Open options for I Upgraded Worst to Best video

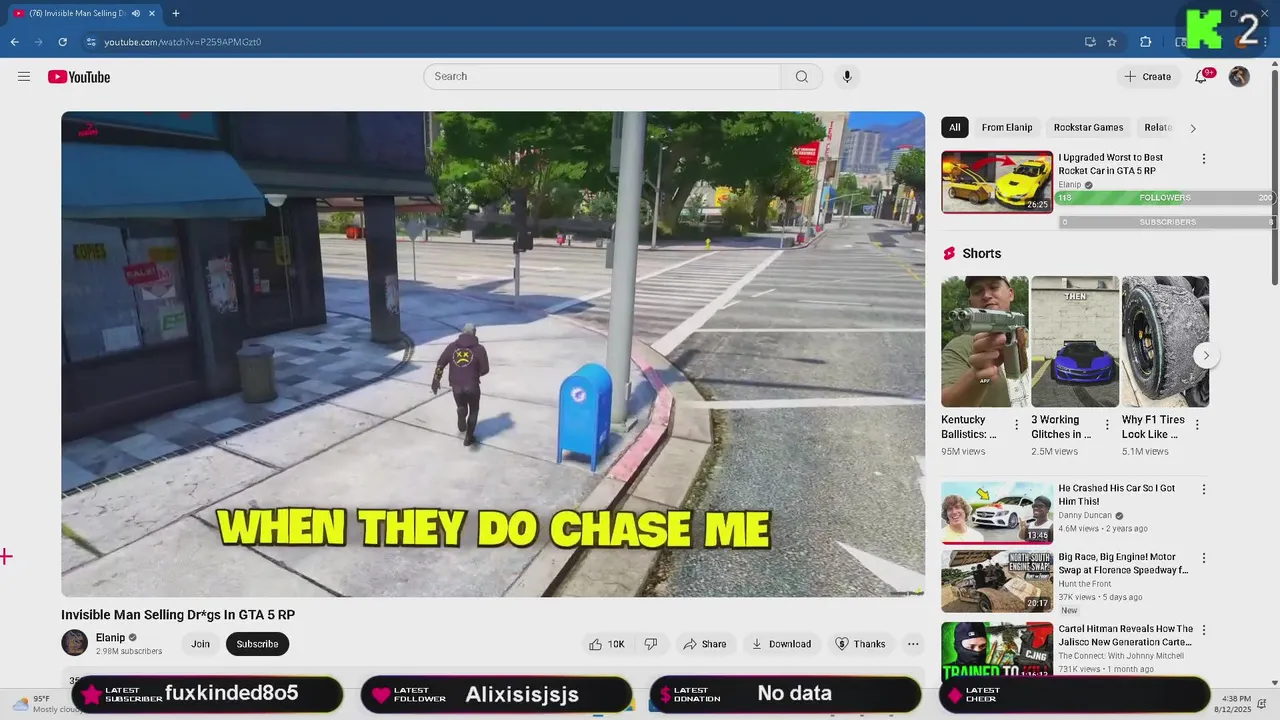coord(1204,159)
